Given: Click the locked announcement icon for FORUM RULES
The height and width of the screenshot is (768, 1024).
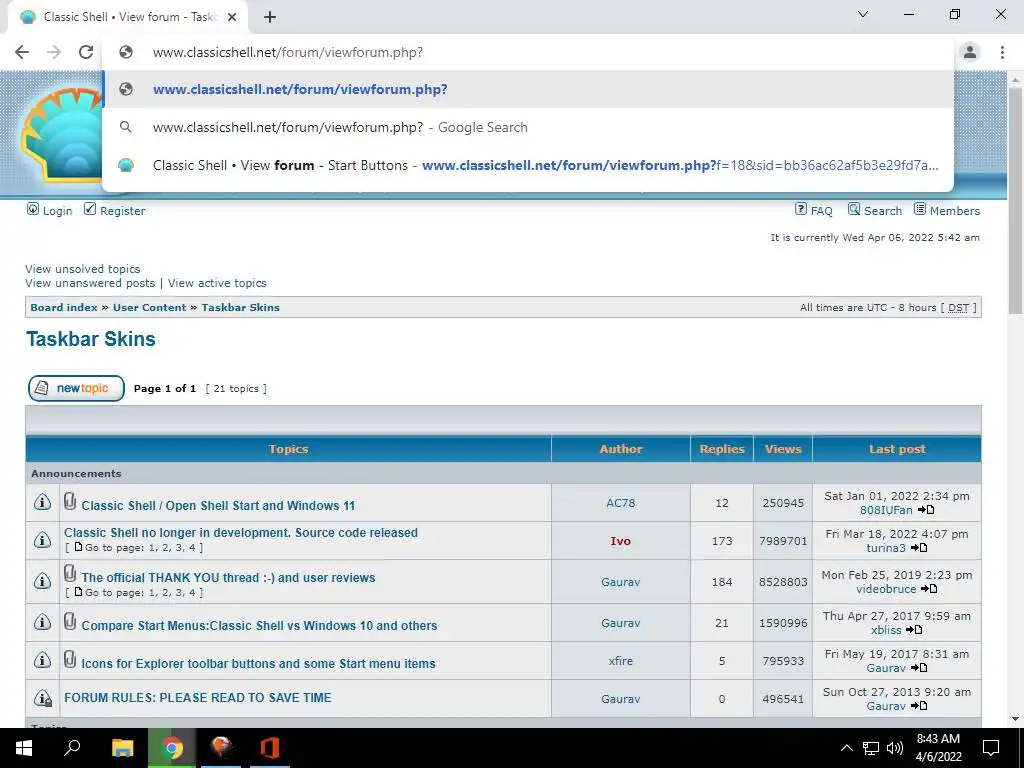Looking at the screenshot, I should pos(42,698).
